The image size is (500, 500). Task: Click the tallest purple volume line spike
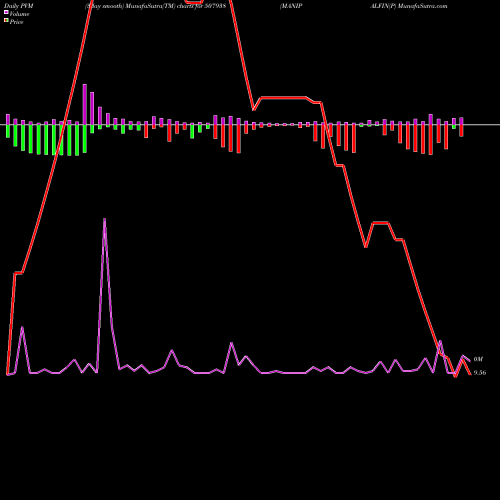click(x=105, y=220)
